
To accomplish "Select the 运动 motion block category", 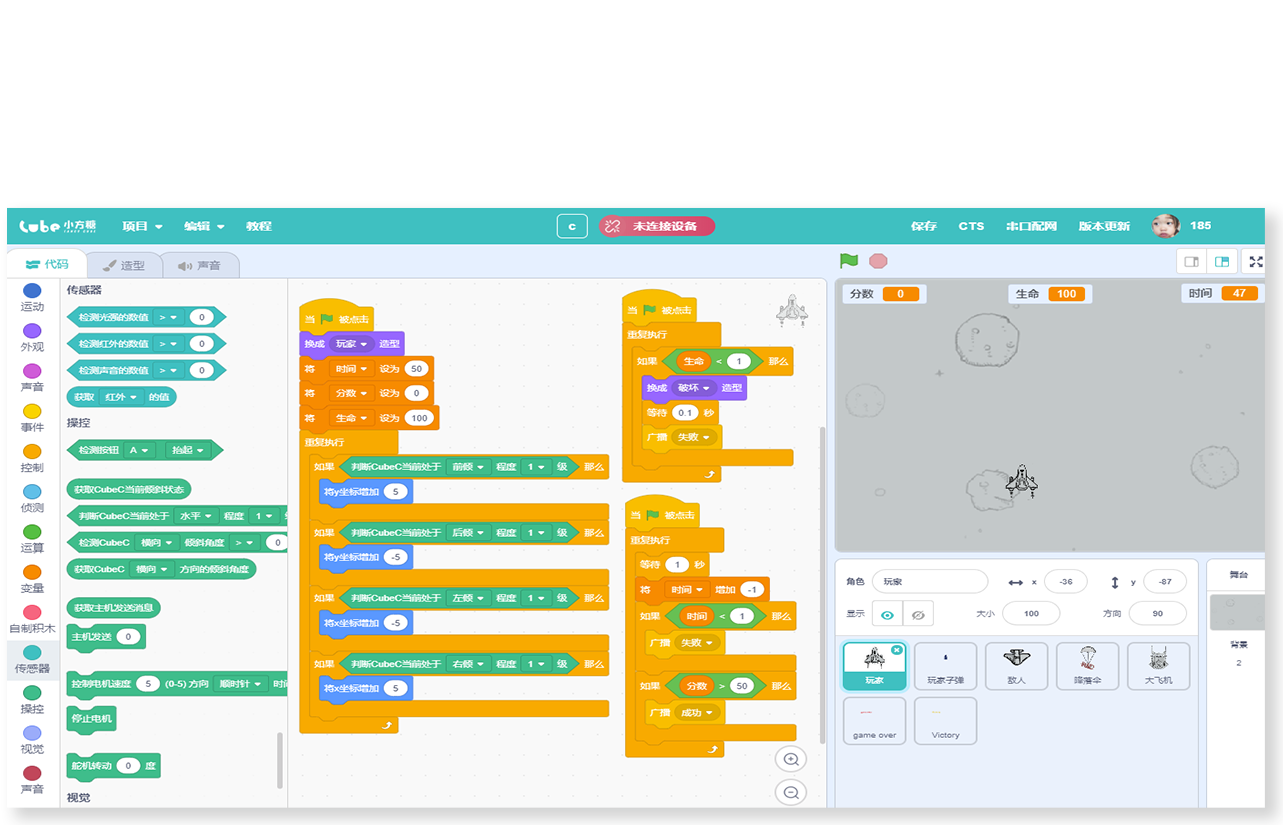I will pyautogui.click(x=32, y=297).
